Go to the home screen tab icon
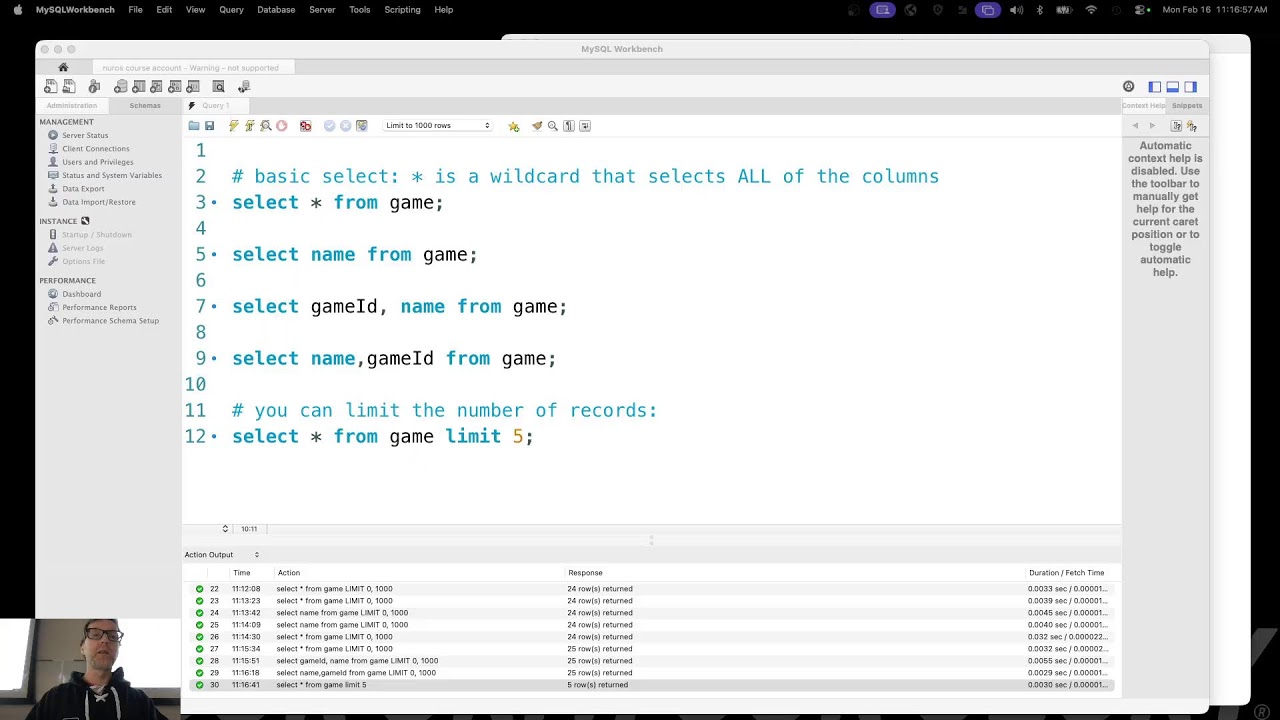 point(63,67)
